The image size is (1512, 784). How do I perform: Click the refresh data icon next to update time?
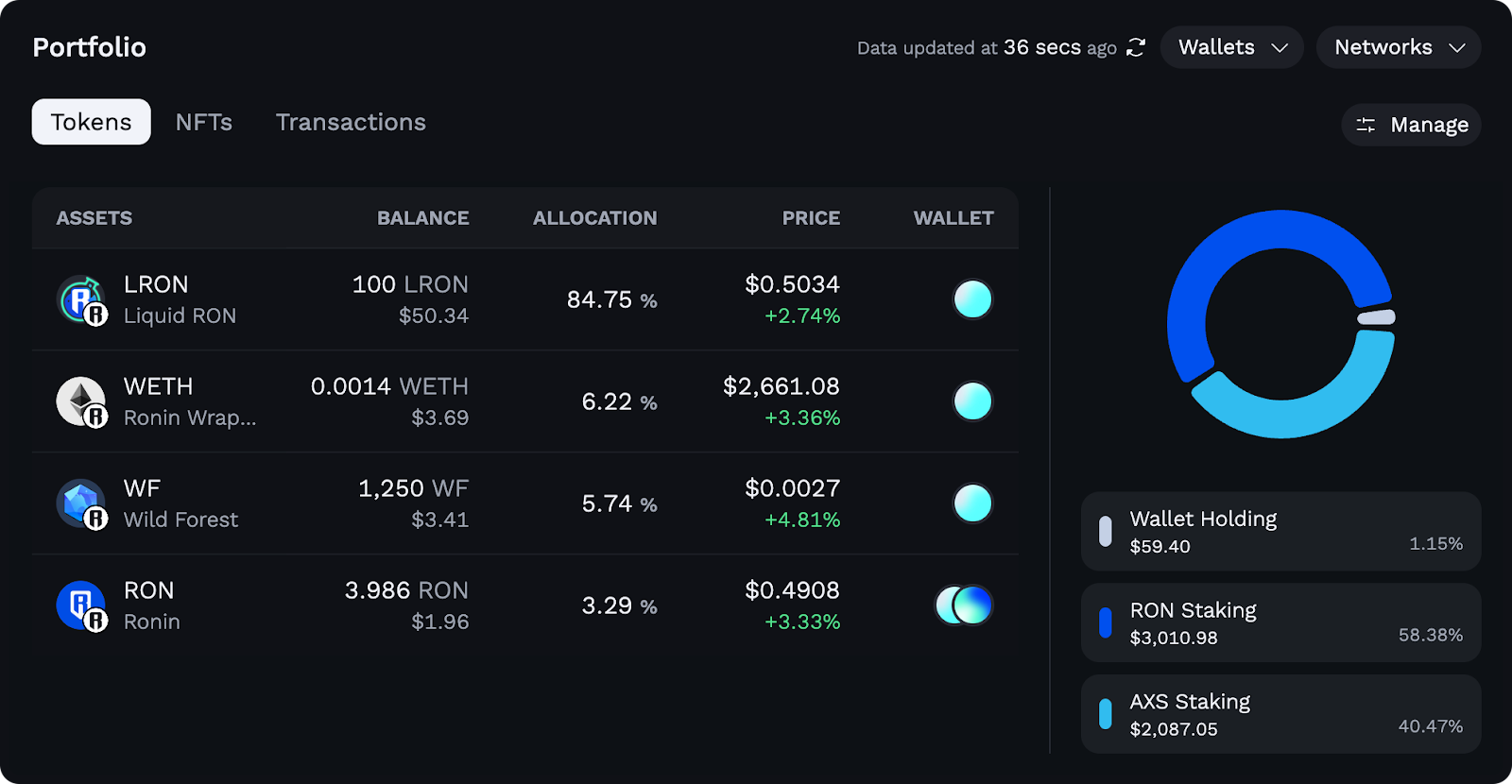point(1134,47)
